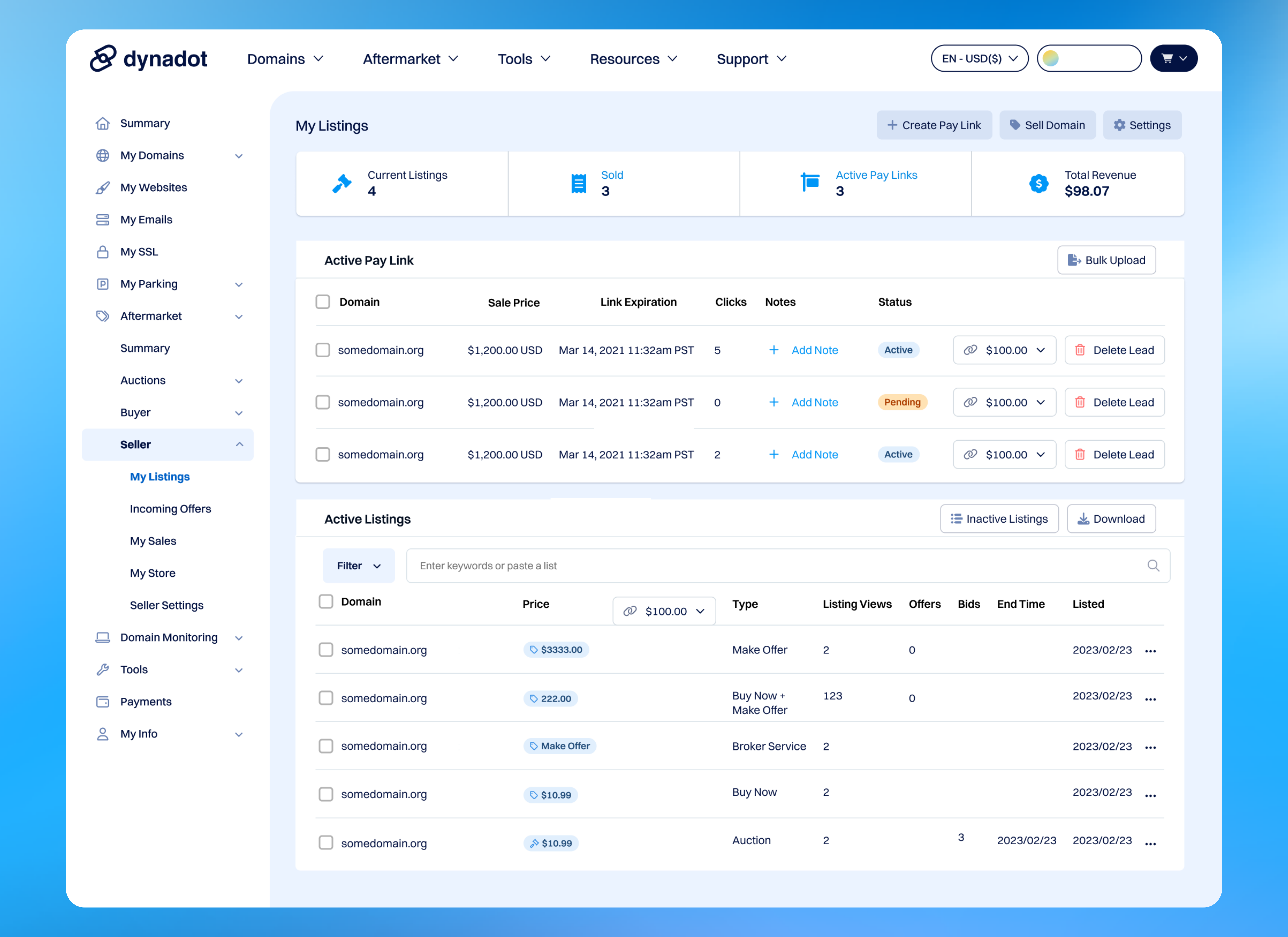The width and height of the screenshot is (1288, 937).
Task: Click the account avatar pill
Action: click(x=1089, y=59)
